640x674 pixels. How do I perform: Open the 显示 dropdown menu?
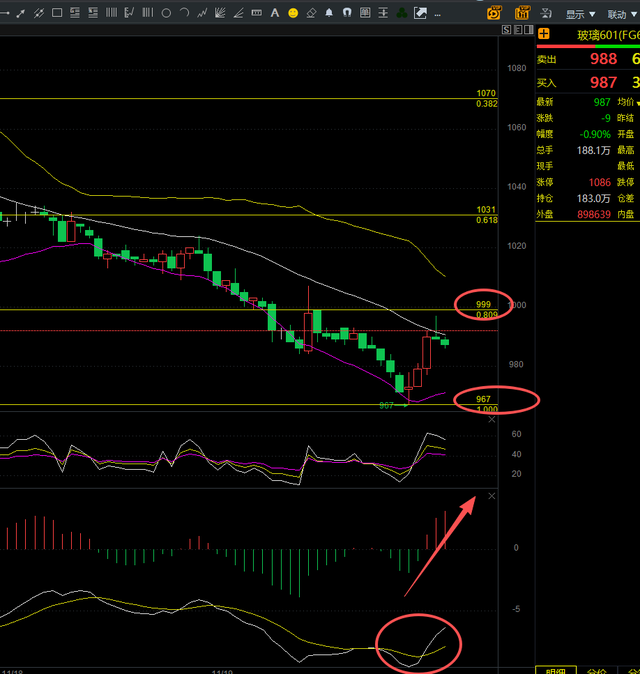tap(580, 15)
